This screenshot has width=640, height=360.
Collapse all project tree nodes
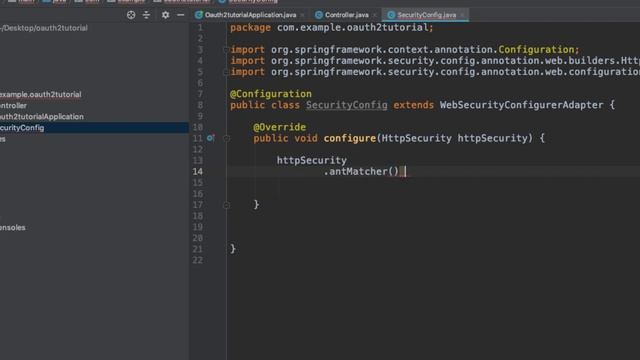[146, 15]
